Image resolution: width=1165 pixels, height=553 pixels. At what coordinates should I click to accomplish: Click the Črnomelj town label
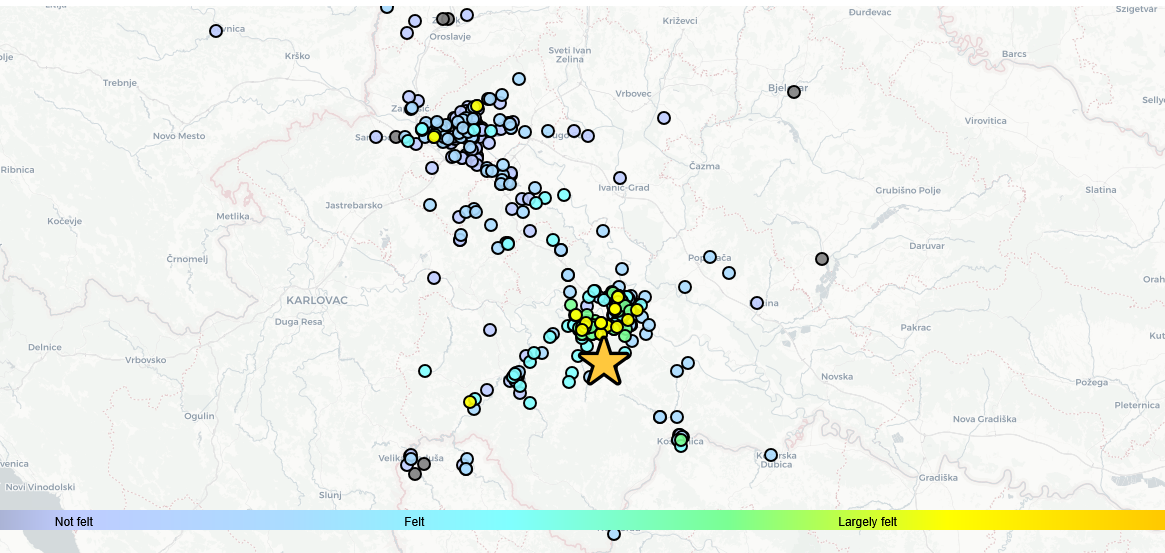[x=187, y=259]
